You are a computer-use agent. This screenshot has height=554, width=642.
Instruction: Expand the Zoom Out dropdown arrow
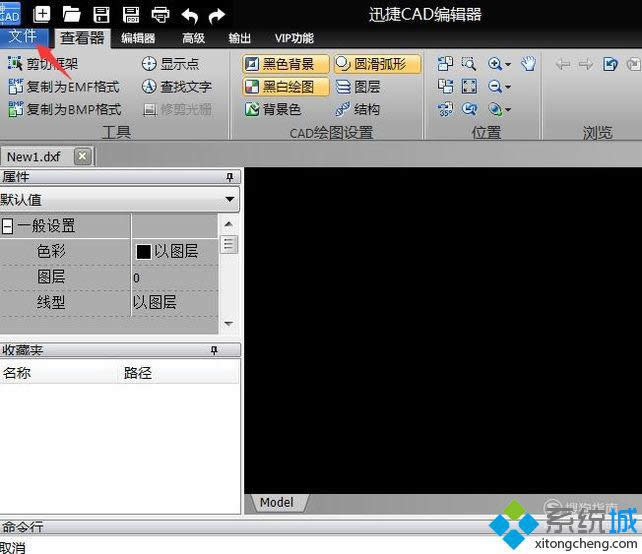(x=508, y=87)
